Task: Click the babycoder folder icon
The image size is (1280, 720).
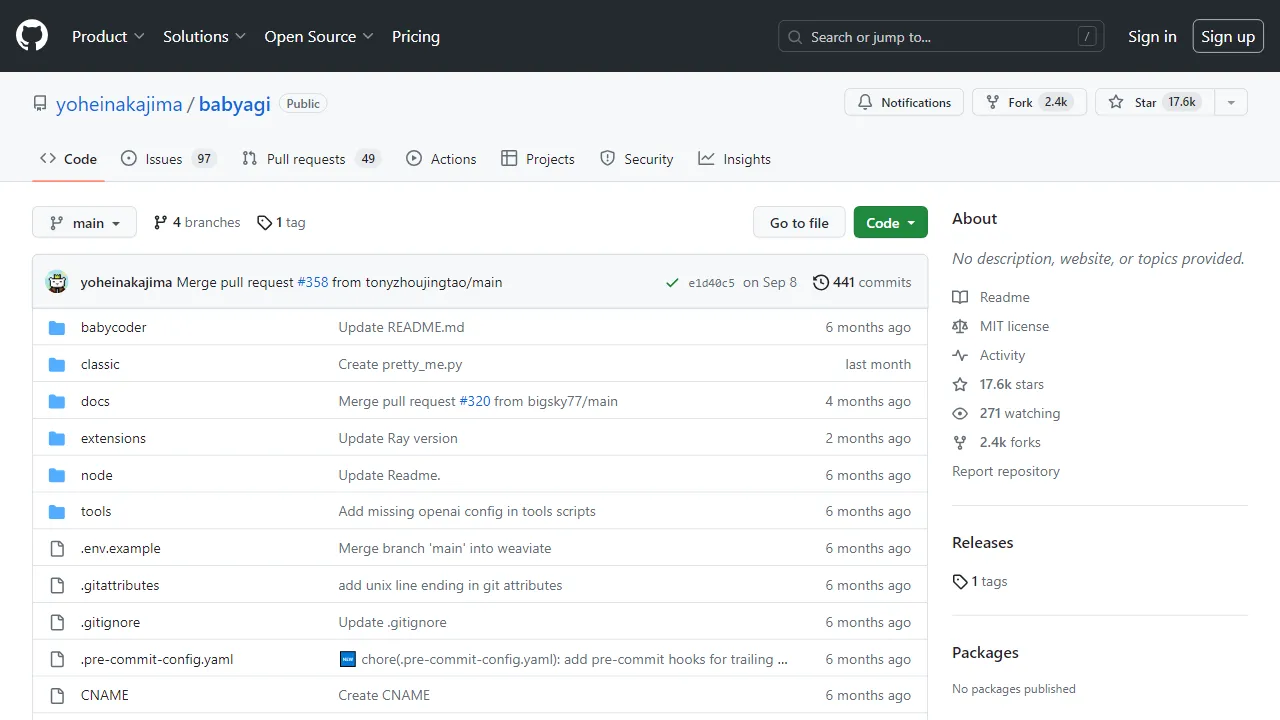Action: [57, 327]
